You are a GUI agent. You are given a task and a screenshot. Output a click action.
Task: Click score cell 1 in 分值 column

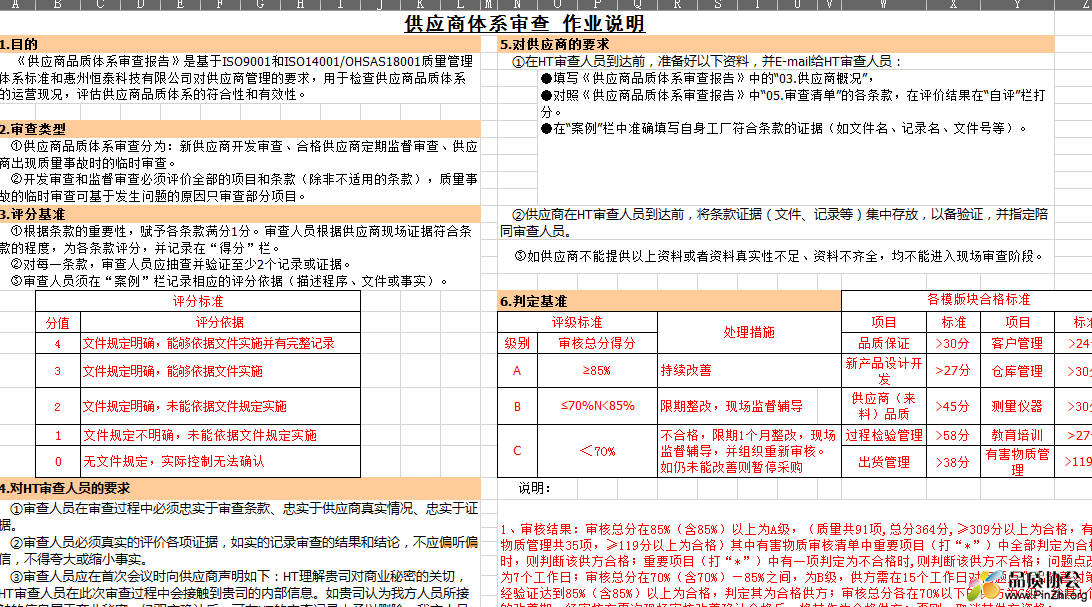pyautogui.click(x=58, y=435)
